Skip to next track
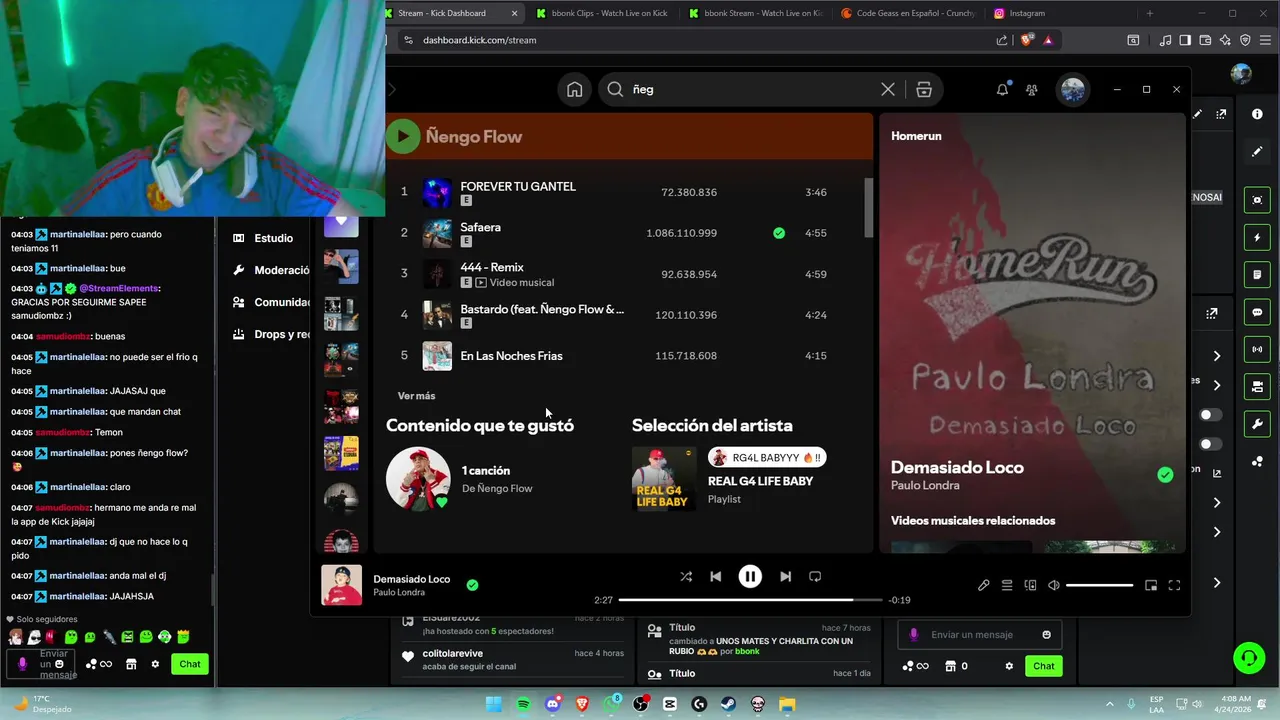 coord(785,576)
